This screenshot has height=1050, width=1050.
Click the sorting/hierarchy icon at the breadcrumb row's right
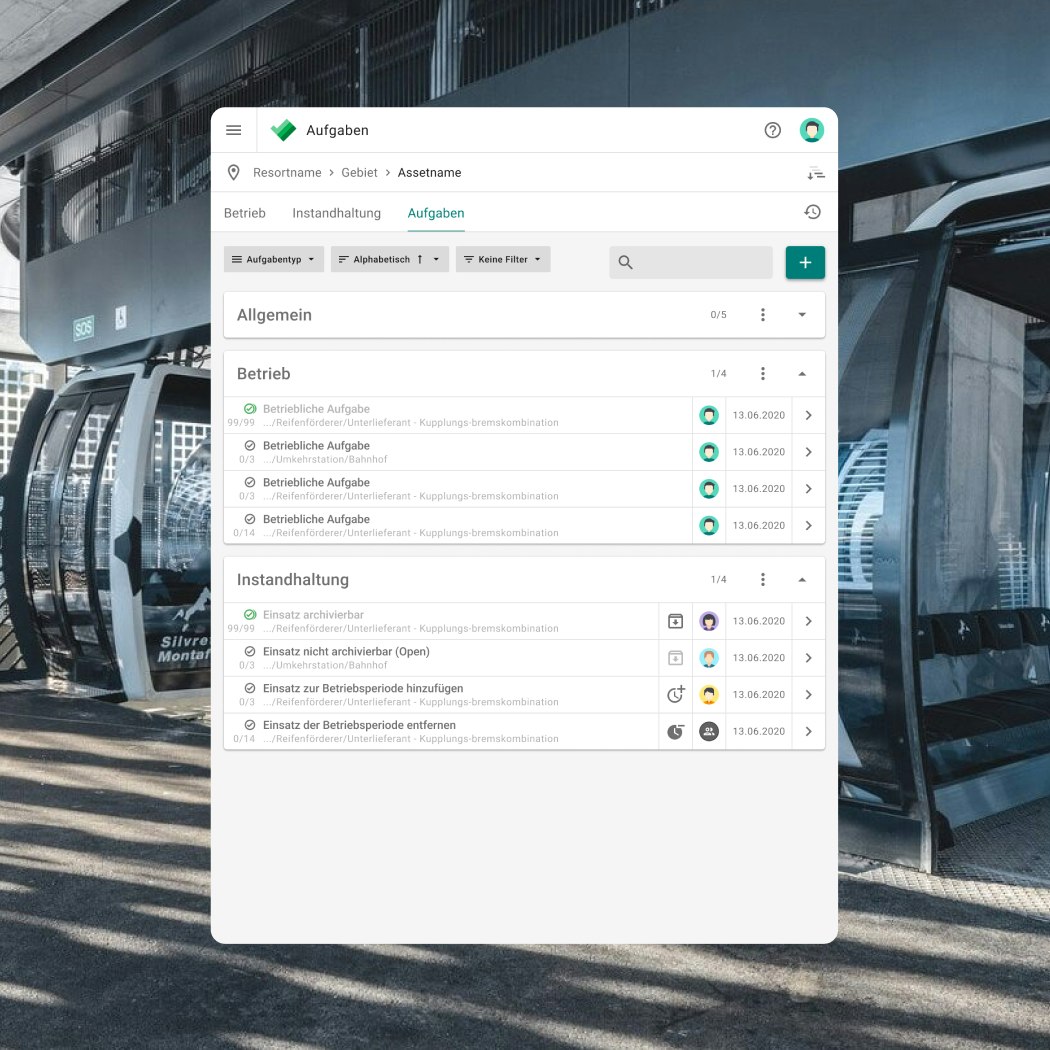816,172
